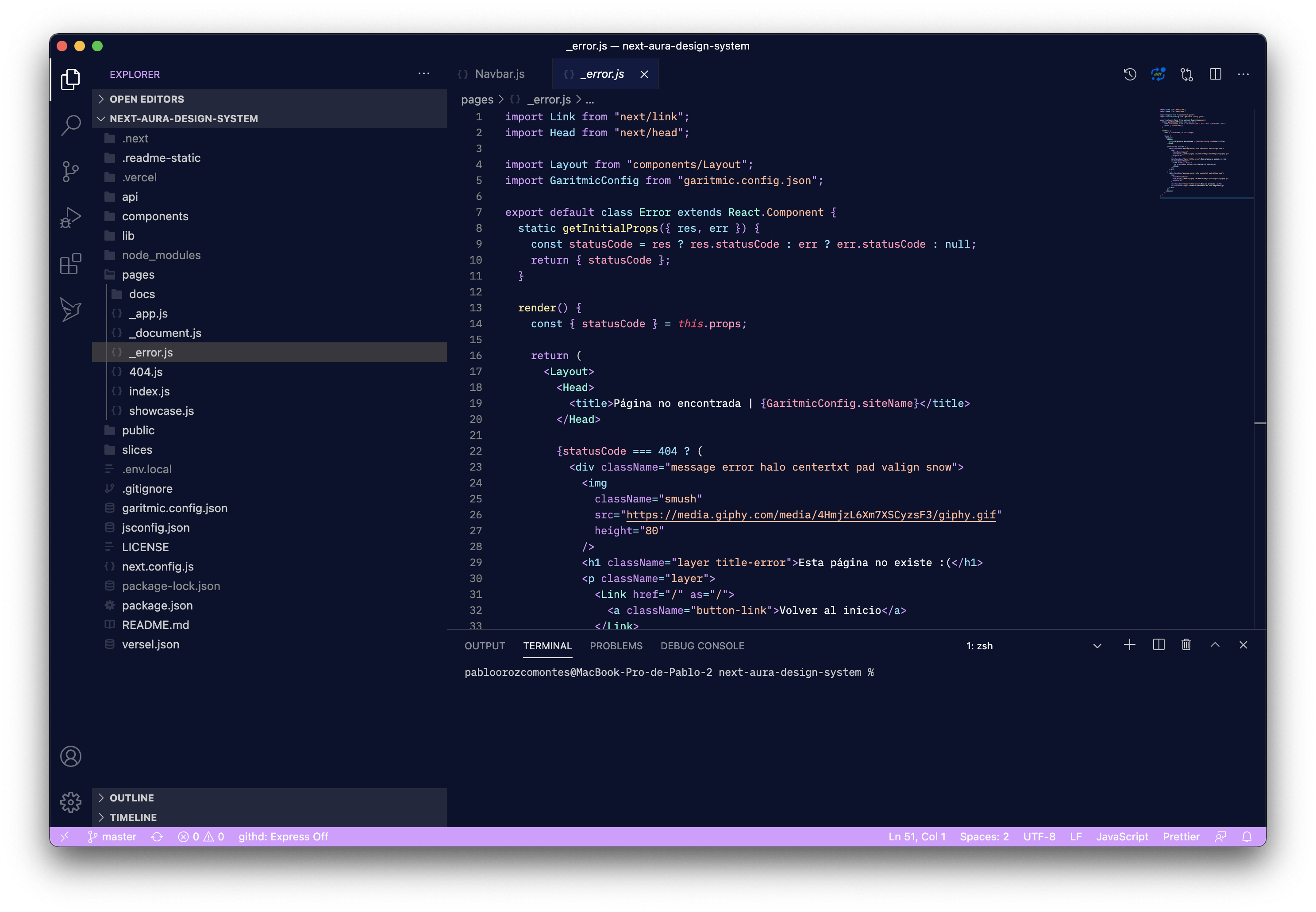Open the Run and Debug view icon
The height and width of the screenshot is (912, 1316).
coord(70,218)
